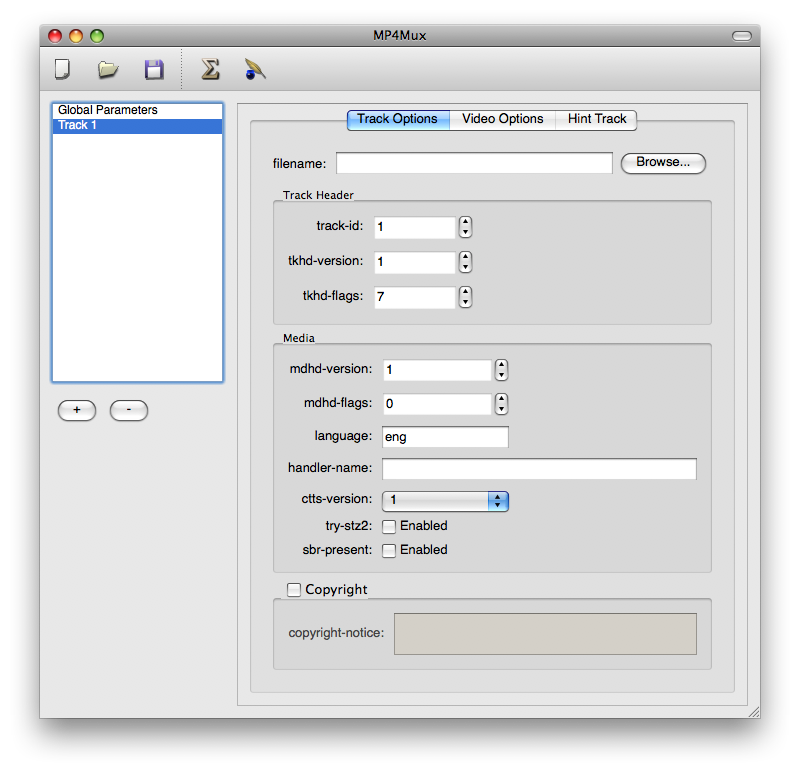The height and width of the screenshot is (773, 800).
Task: Click the "Media" group title
Action: pyautogui.click(x=299, y=338)
